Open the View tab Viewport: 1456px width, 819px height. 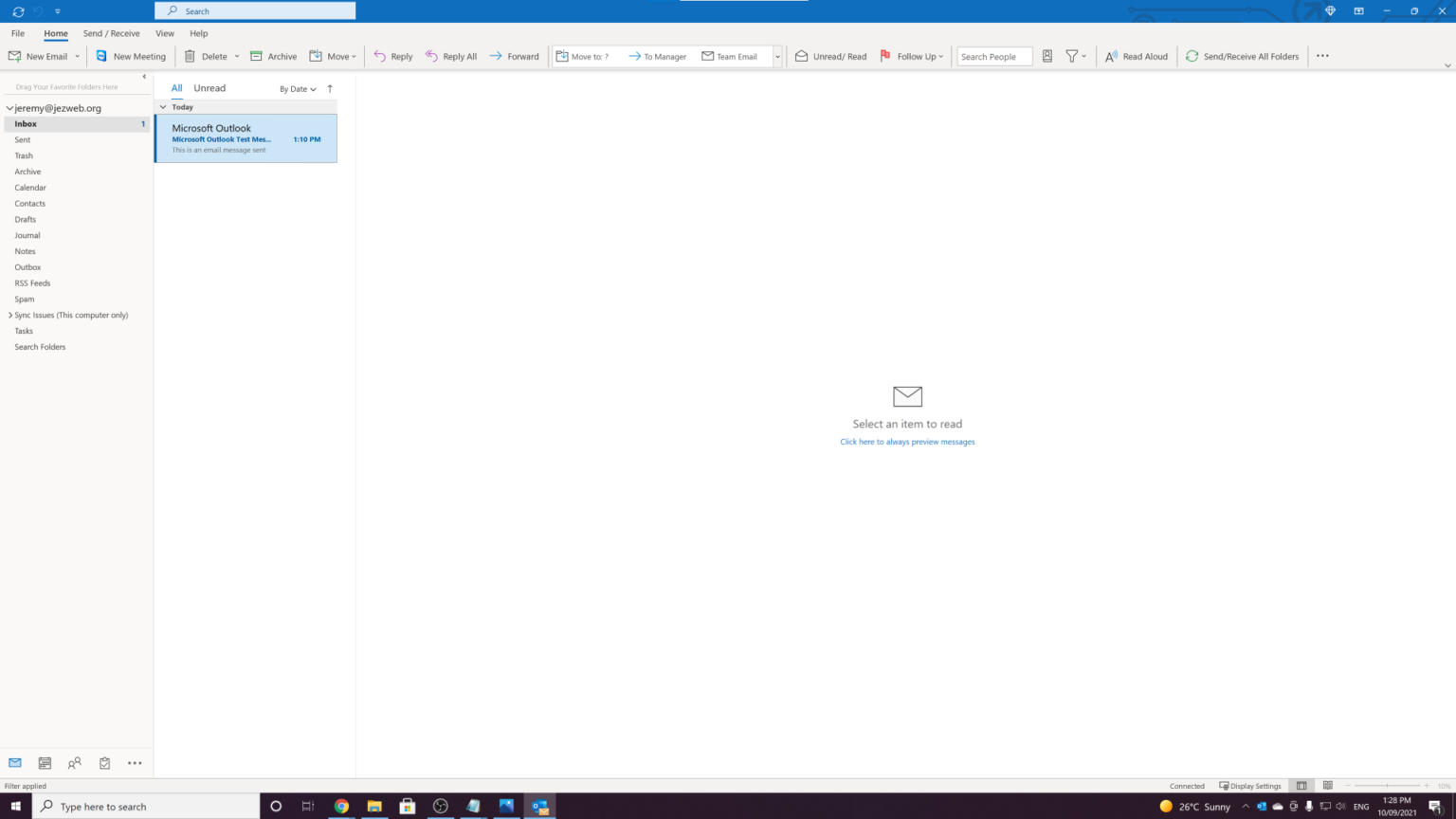(x=165, y=33)
